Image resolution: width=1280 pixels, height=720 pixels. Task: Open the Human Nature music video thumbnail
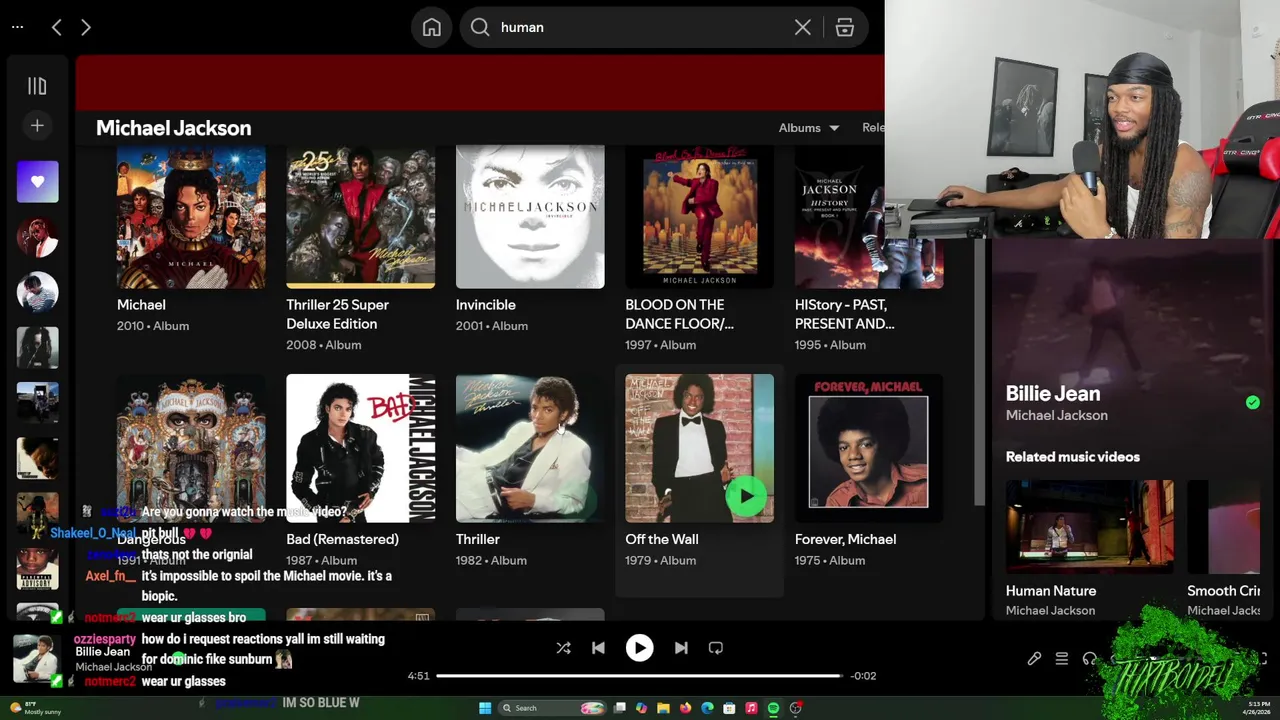click(1090, 527)
